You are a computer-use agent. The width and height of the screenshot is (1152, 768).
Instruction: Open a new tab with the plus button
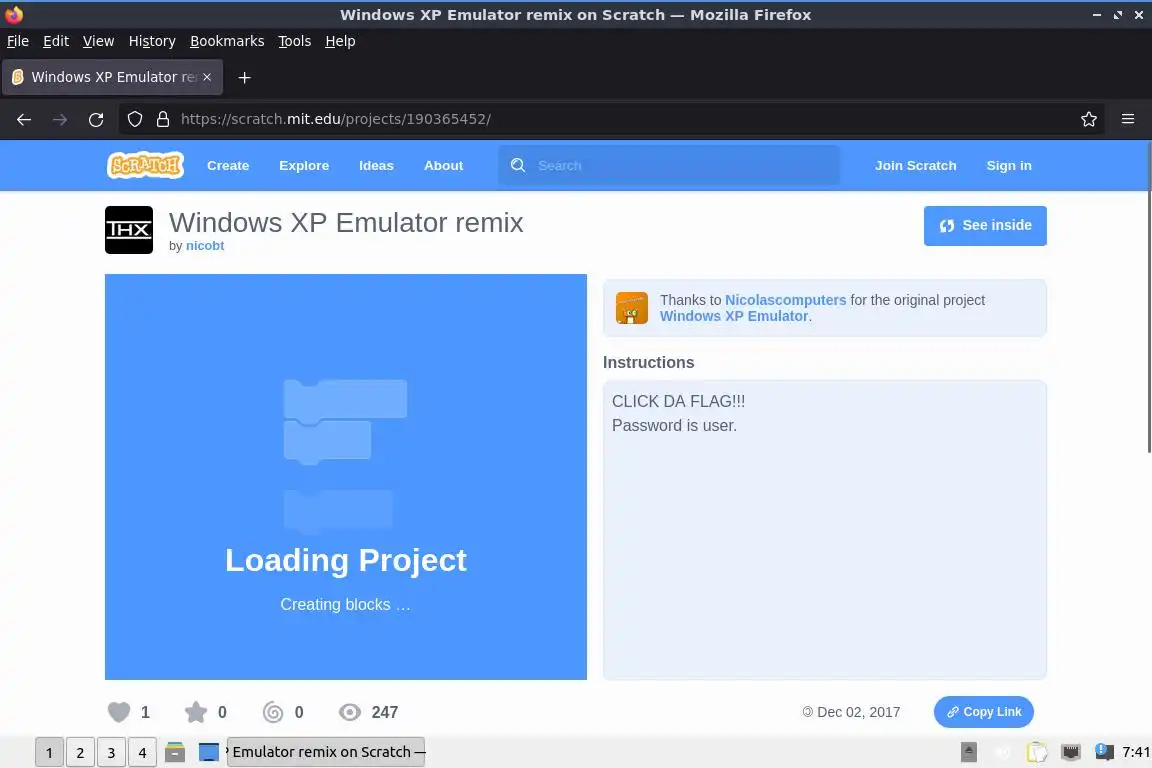pyautogui.click(x=245, y=77)
